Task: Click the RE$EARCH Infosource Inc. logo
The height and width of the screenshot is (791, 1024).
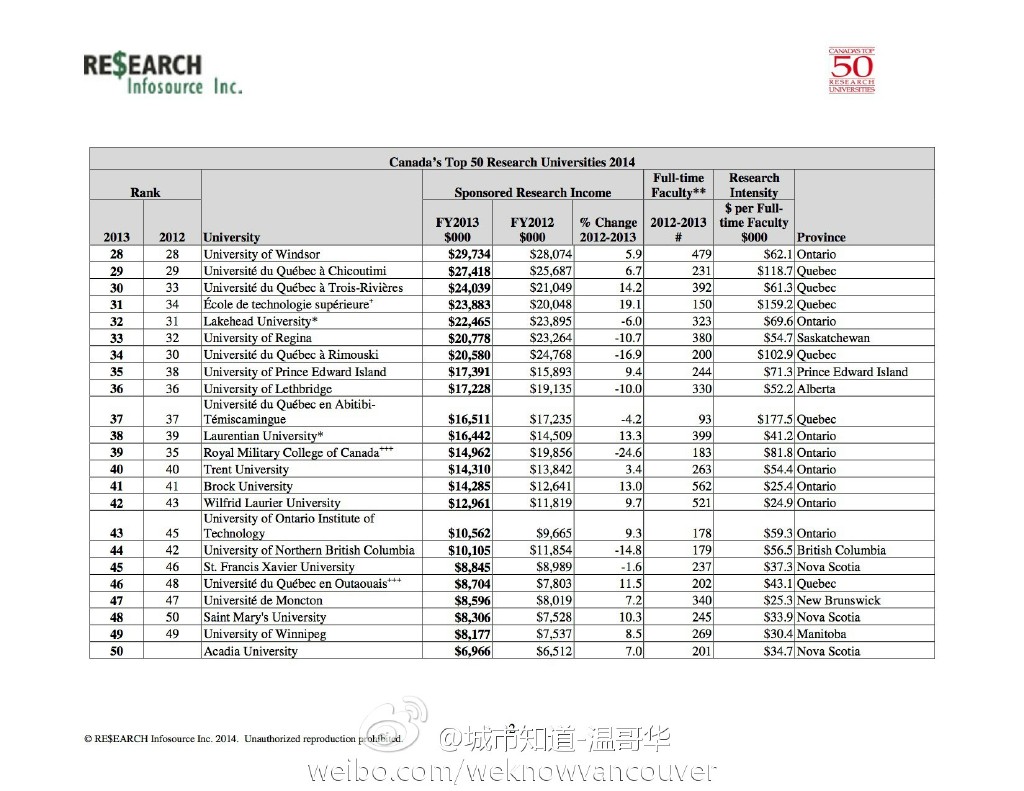Action: click(x=163, y=74)
